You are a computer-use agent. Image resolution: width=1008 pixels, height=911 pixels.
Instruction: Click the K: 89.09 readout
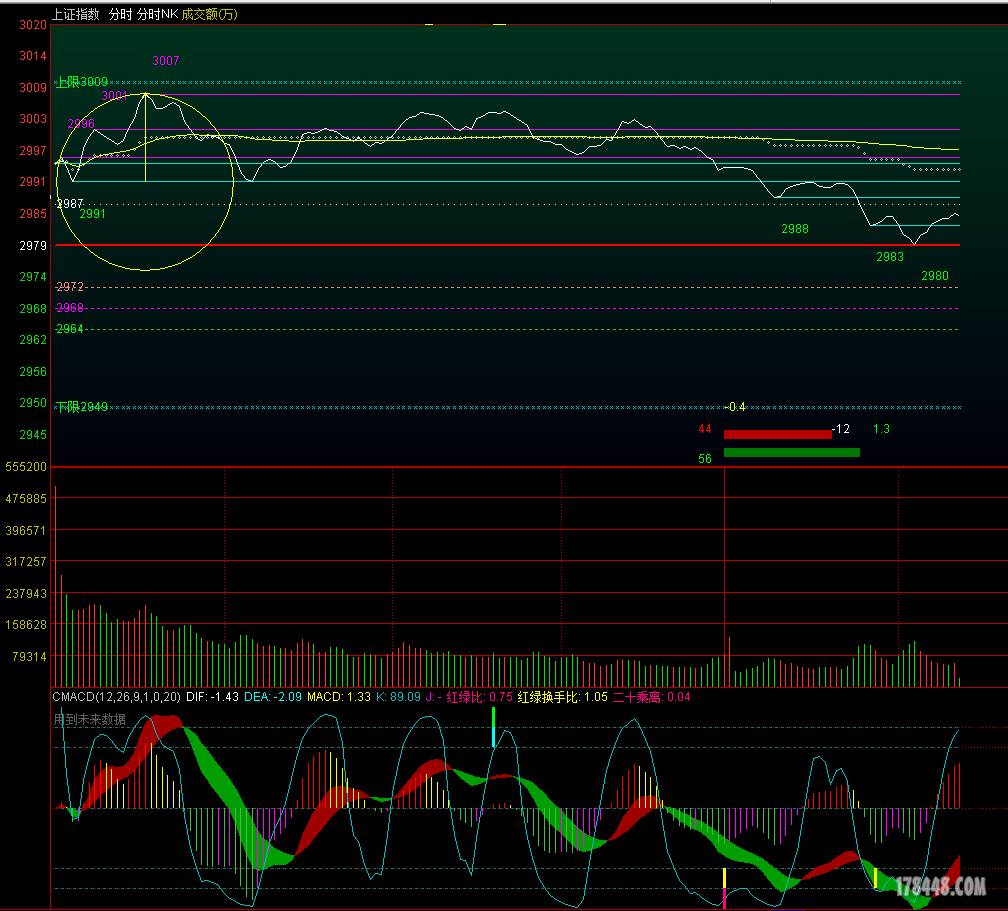[398, 697]
